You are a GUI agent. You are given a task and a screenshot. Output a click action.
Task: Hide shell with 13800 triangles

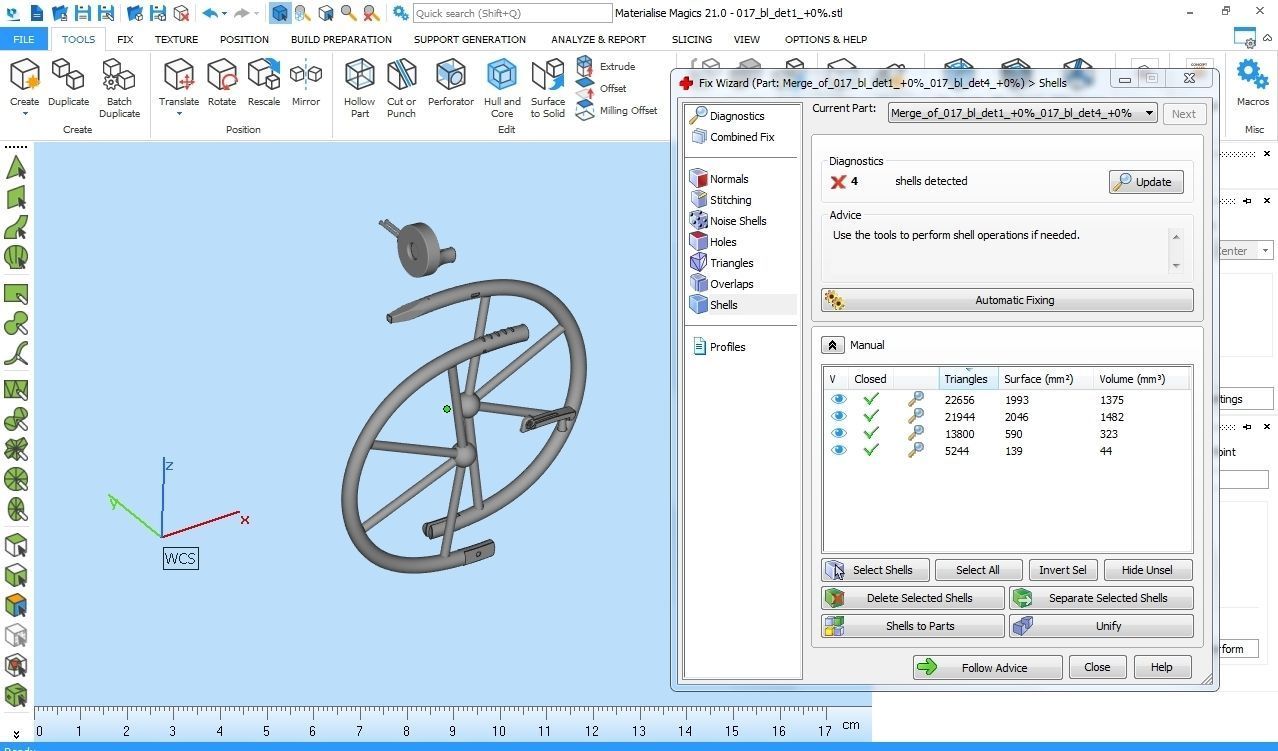[x=838, y=434]
